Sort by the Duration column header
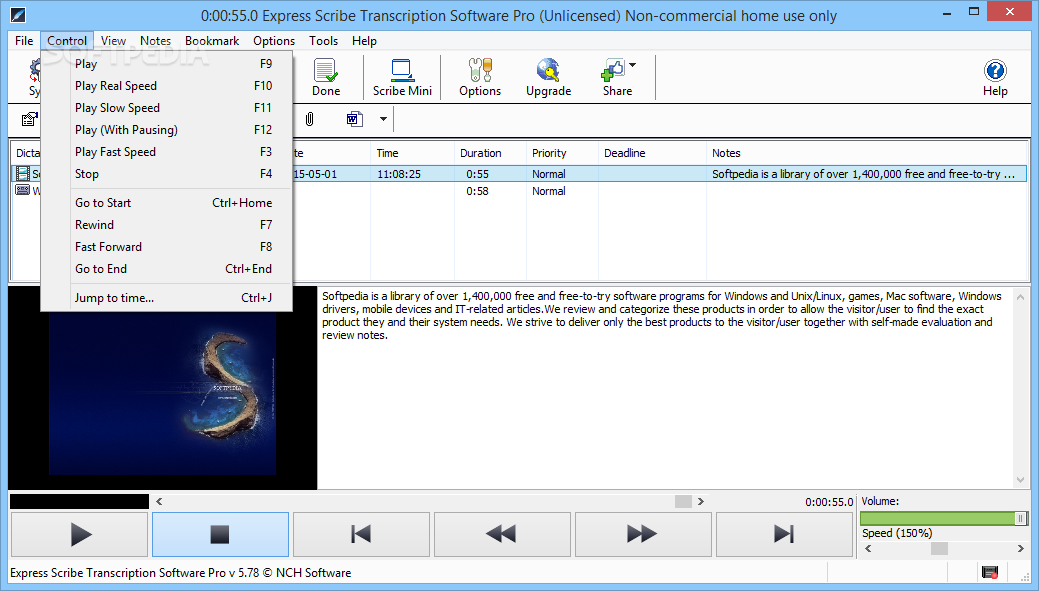The width and height of the screenshot is (1039, 591). coord(490,153)
